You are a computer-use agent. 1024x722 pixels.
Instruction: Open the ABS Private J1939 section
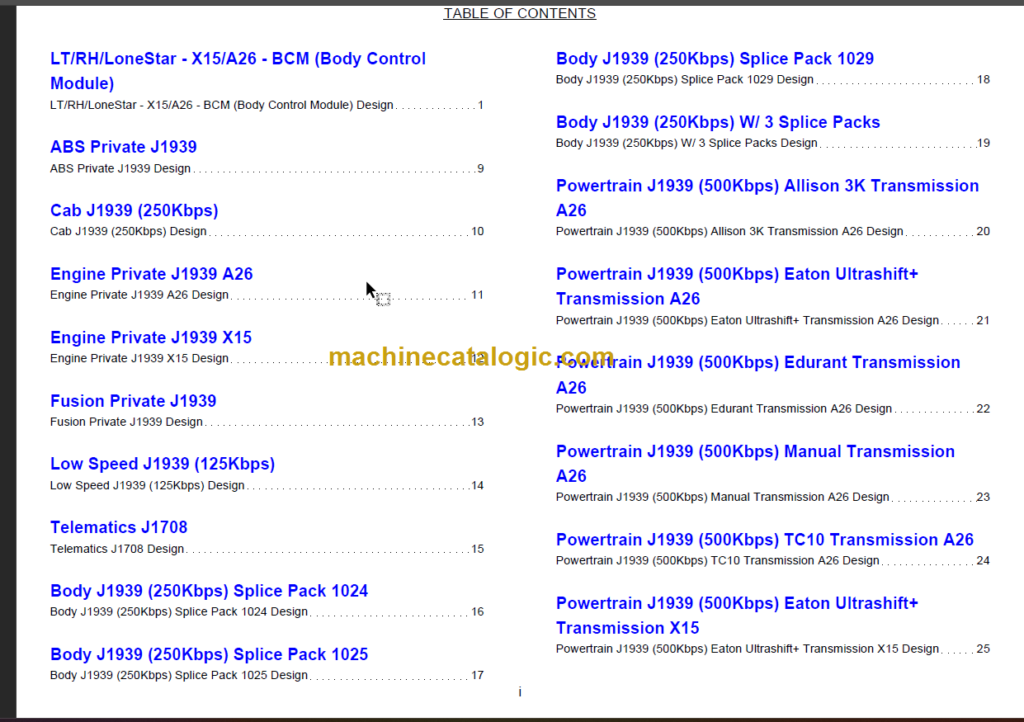123,146
